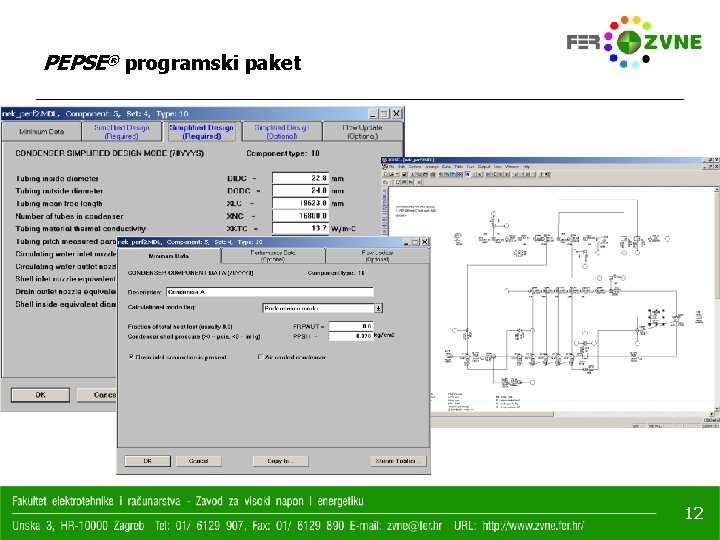
Task: Click XKTC thermal conductivity field
Action: (300, 228)
